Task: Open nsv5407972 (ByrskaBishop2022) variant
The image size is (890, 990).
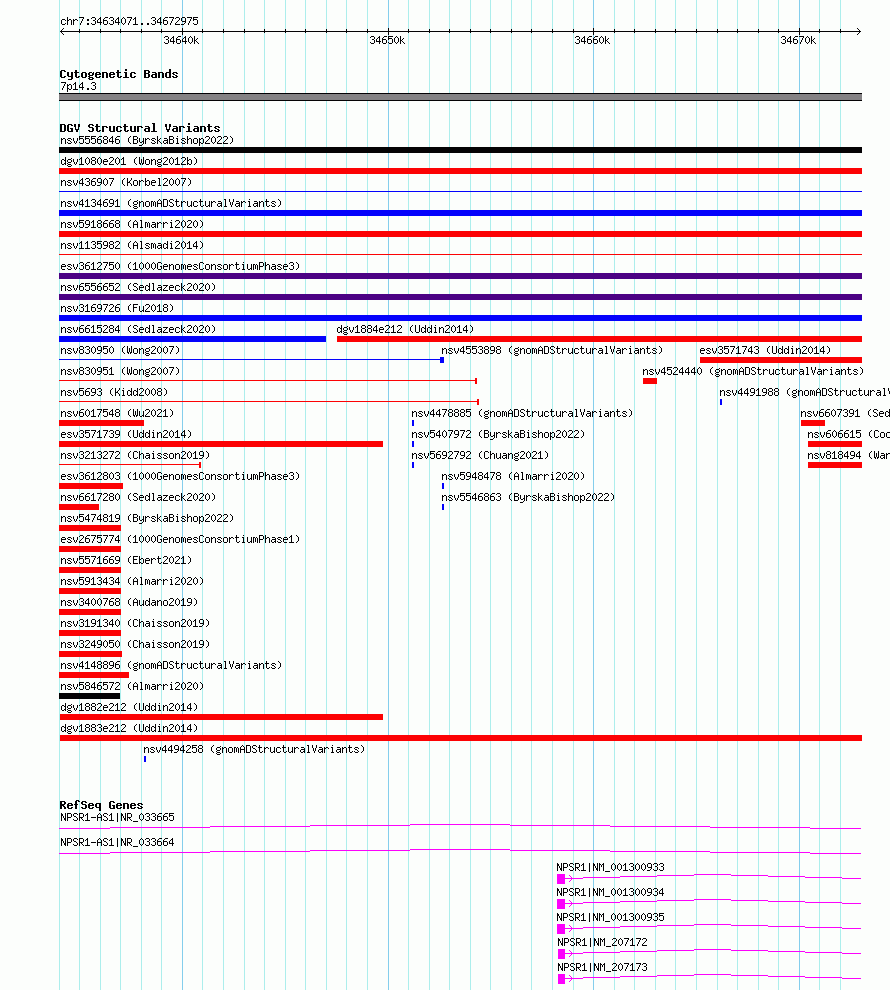Action: click(x=498, y=434)
